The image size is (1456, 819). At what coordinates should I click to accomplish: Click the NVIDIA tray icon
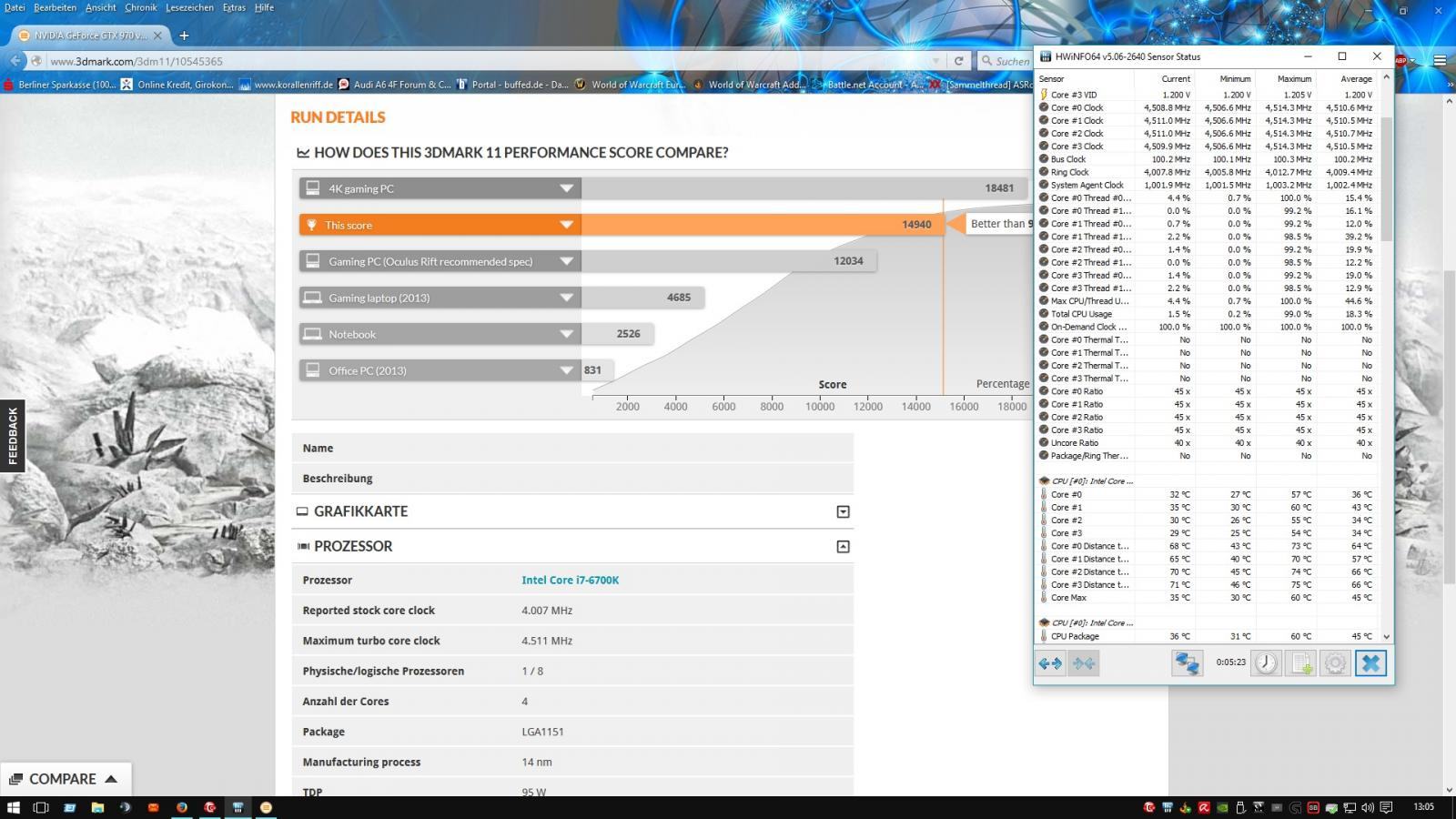[x=1222, y=807]
